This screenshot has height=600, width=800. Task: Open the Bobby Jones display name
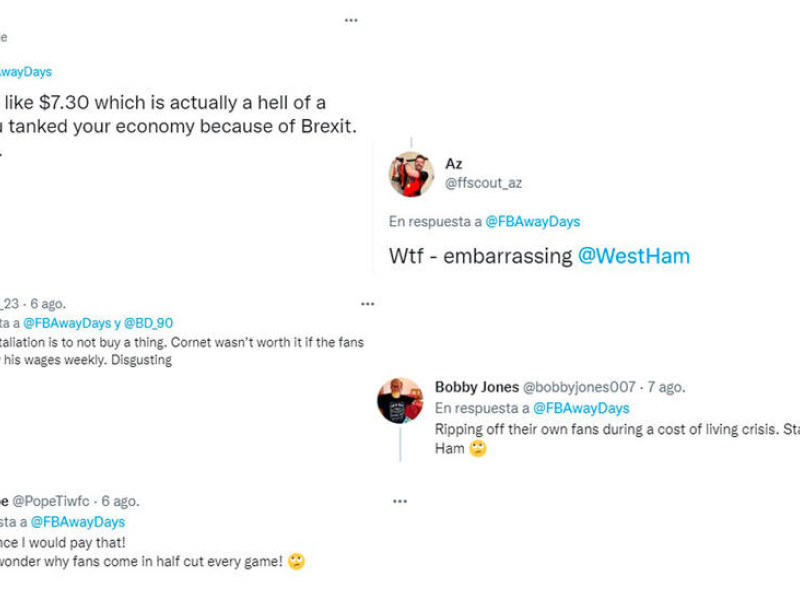pos(477,387)
